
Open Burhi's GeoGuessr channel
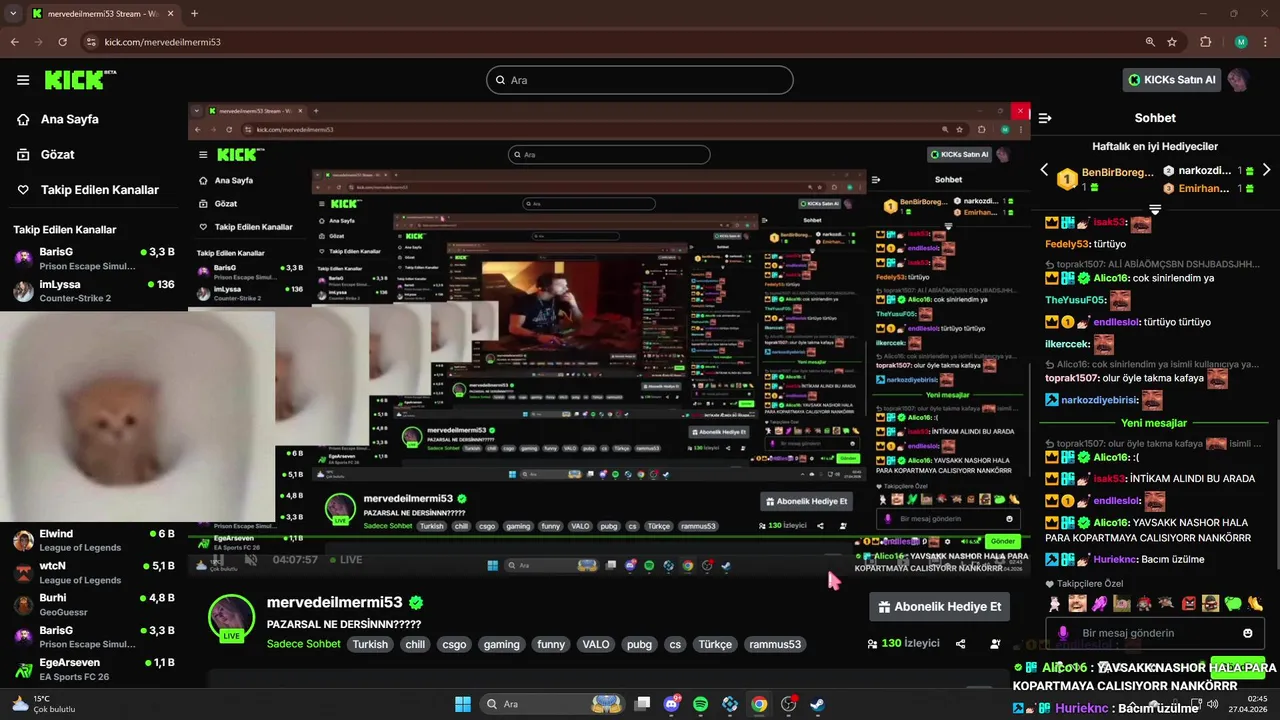point(94,605)
